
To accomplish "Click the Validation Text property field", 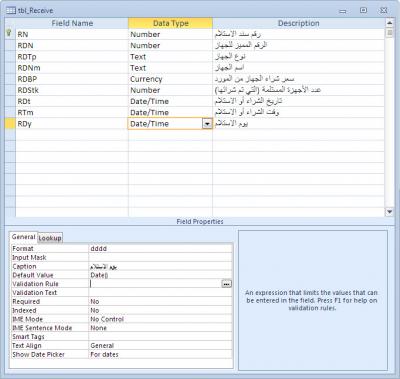I will click(160, 293).
